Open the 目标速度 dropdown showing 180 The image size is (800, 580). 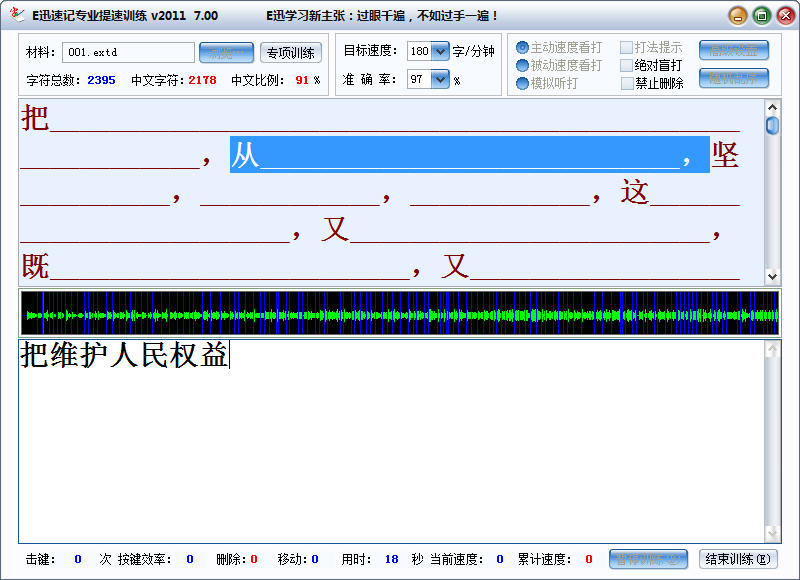440,51
